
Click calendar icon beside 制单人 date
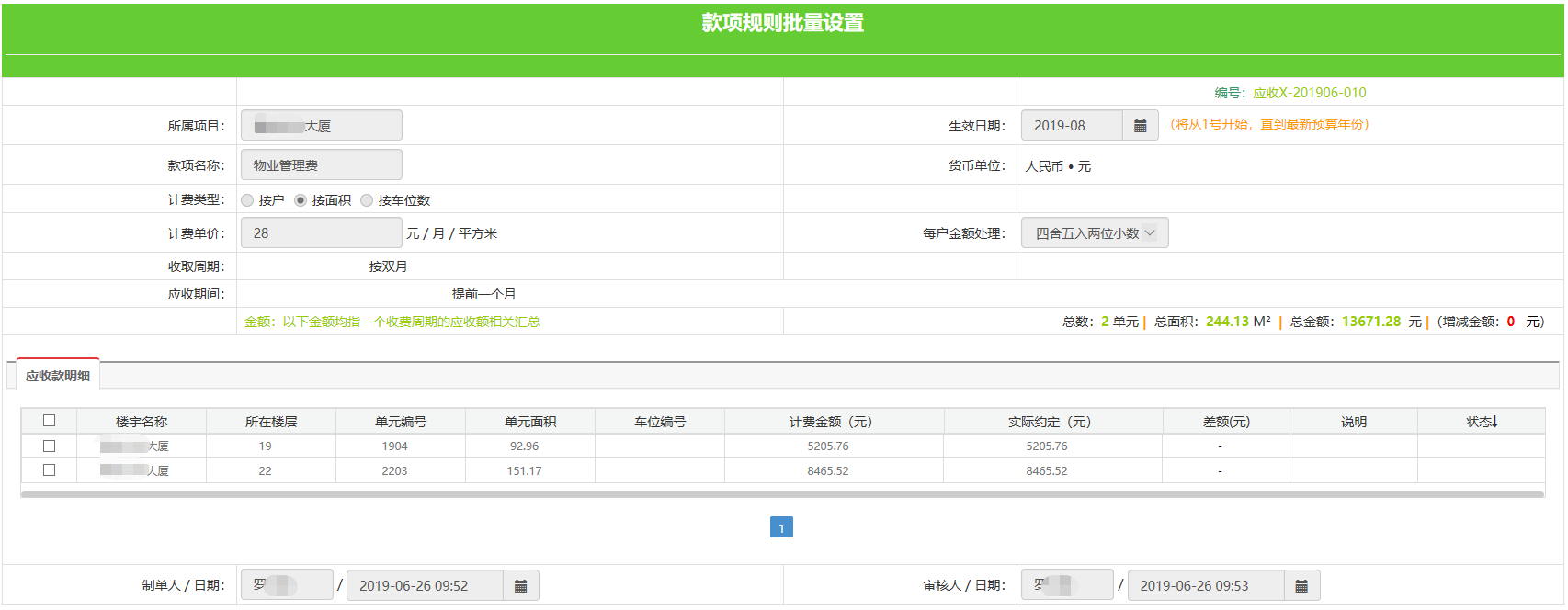(520, 586)
